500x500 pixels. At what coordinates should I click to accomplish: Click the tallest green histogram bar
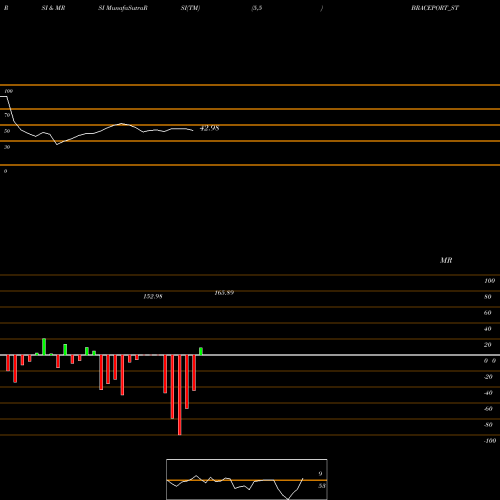pyautogui.click(x=44, y=347)
